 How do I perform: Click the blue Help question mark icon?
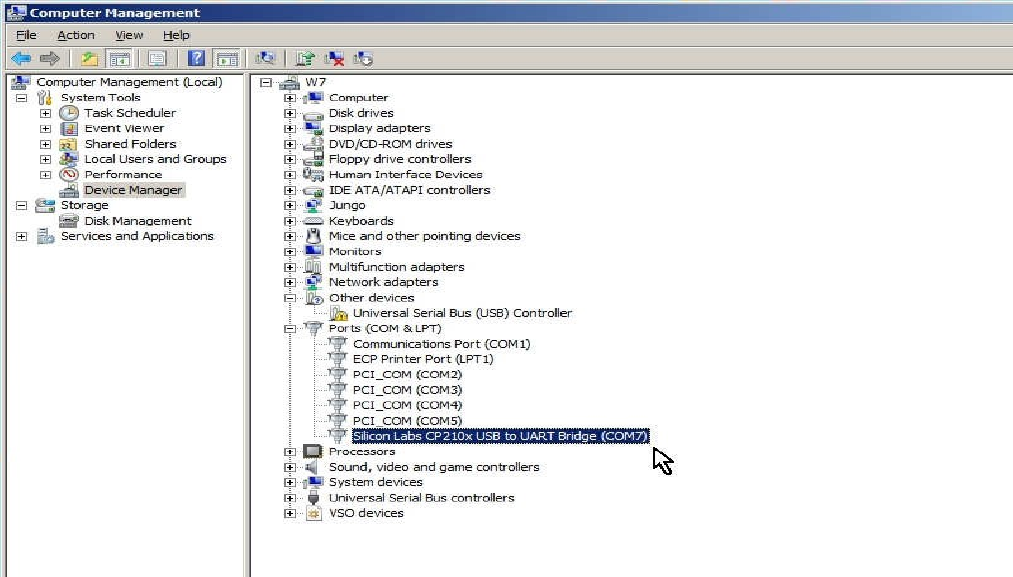tap(196, 59)
